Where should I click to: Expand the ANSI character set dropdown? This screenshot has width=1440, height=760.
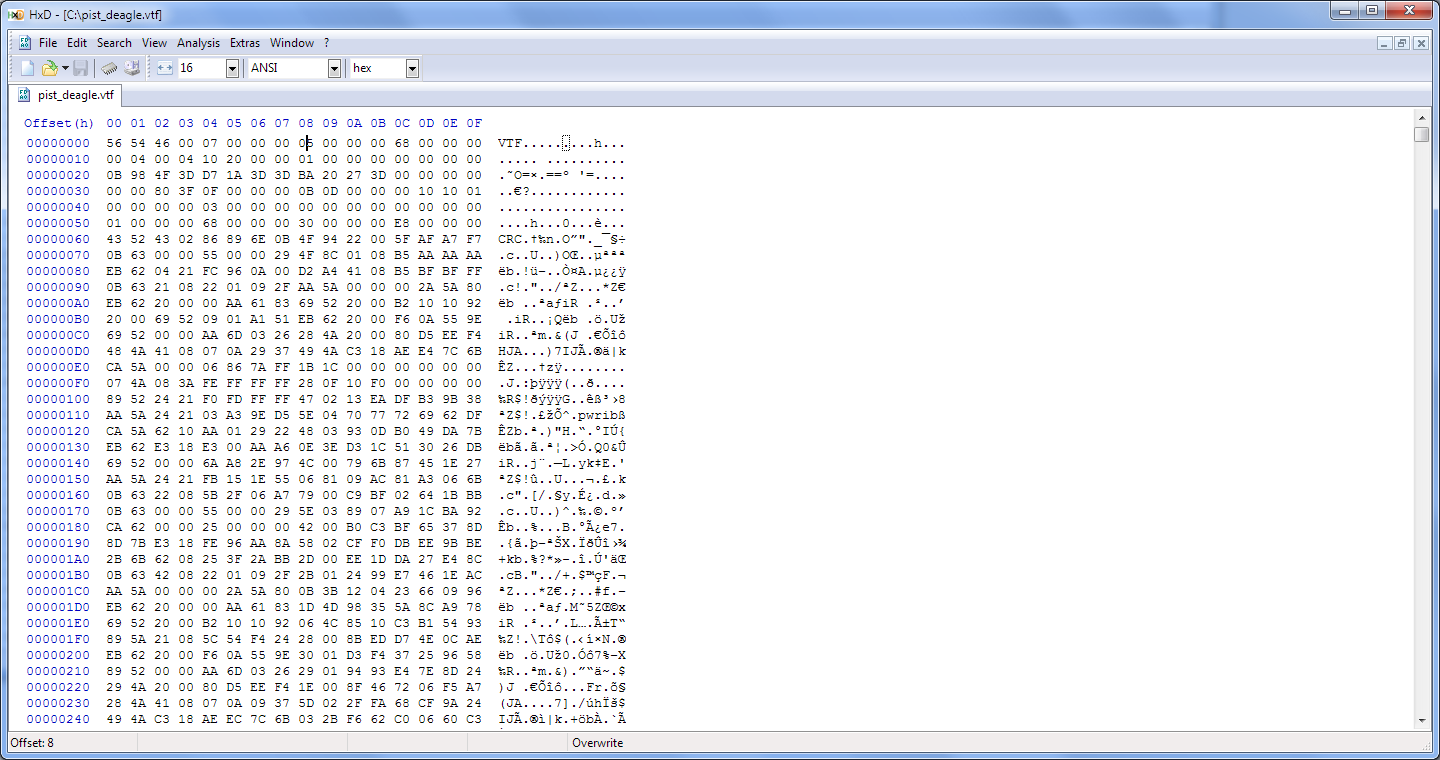(334, 68)
